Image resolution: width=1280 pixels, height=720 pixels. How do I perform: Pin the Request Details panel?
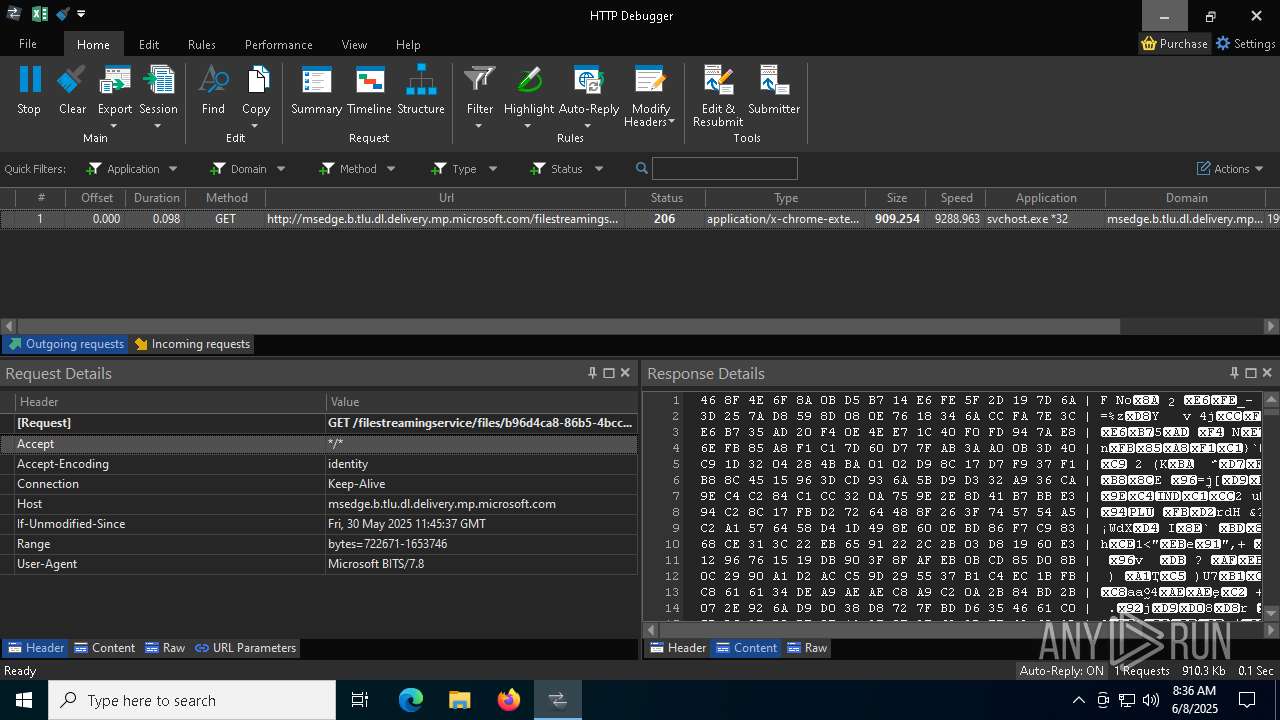point(592,373)
